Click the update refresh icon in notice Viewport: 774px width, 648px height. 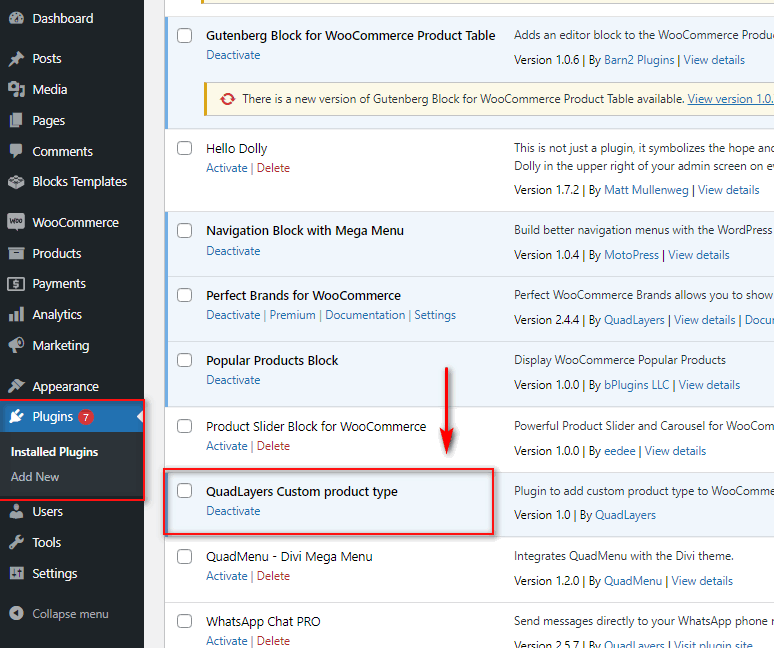tap(228, 99)
